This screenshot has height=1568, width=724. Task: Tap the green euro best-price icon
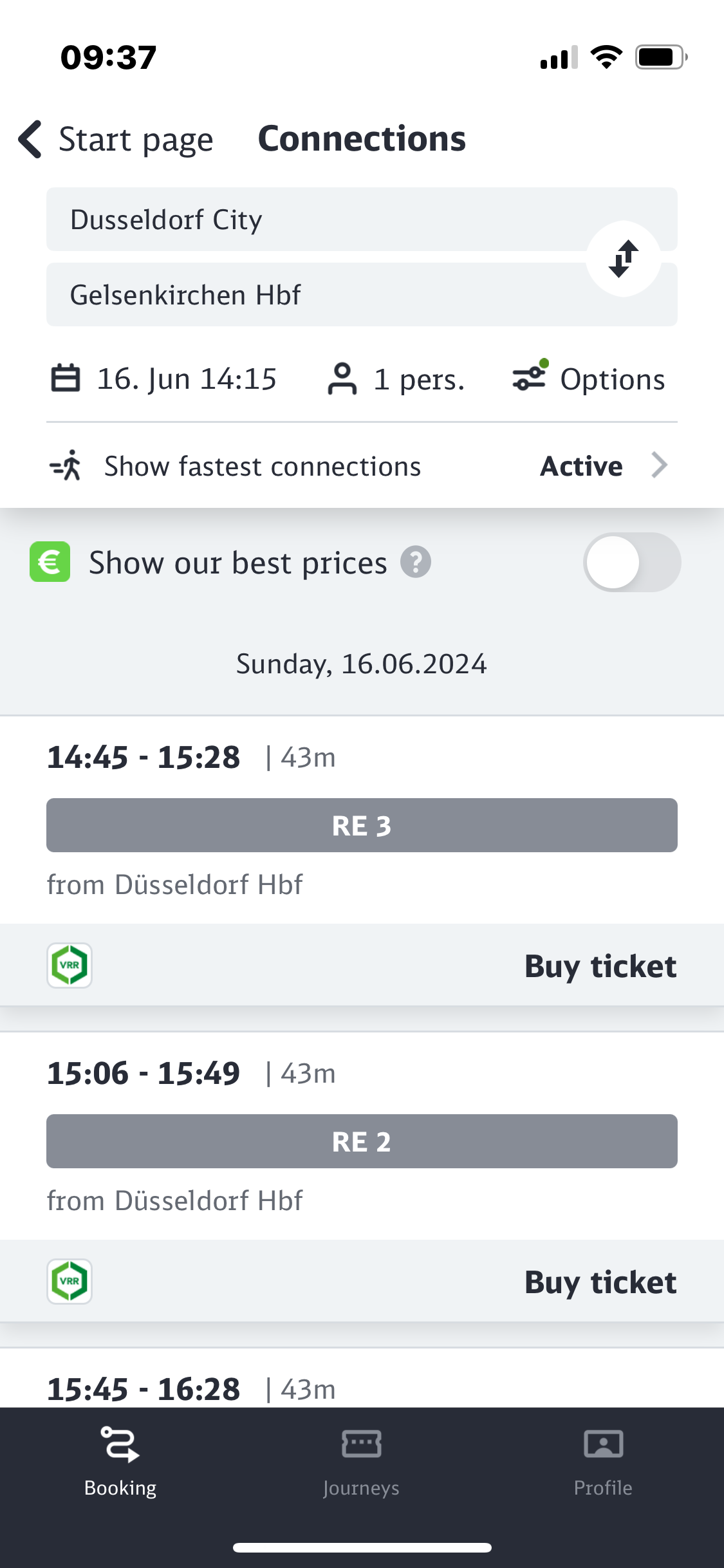[x=50, y=562]
